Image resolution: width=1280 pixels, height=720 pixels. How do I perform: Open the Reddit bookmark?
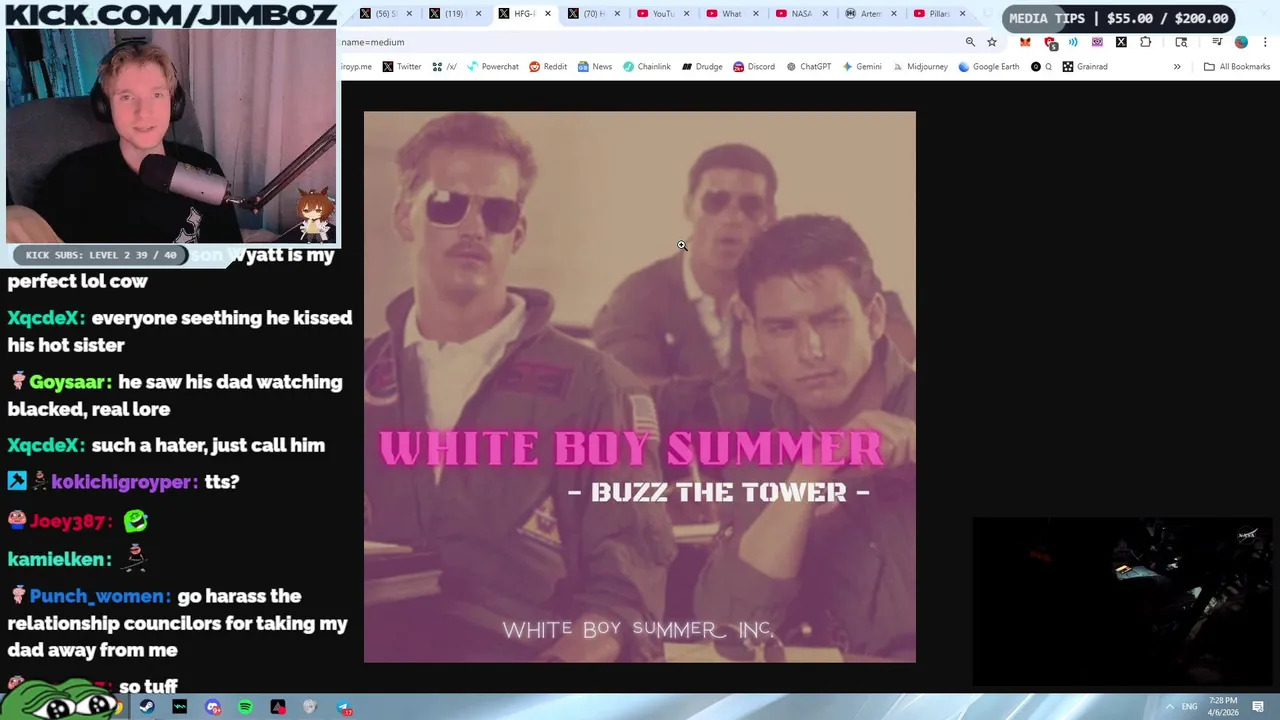548,67
